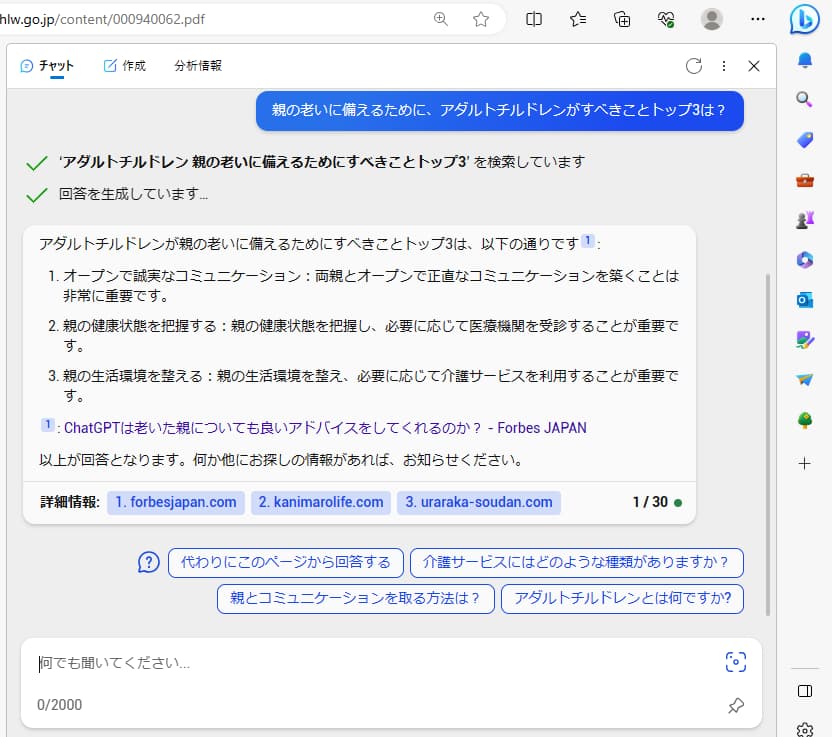Open Image Creator from the sidebar
Viewport: 832px width, 737px height.
click(804, 340)
